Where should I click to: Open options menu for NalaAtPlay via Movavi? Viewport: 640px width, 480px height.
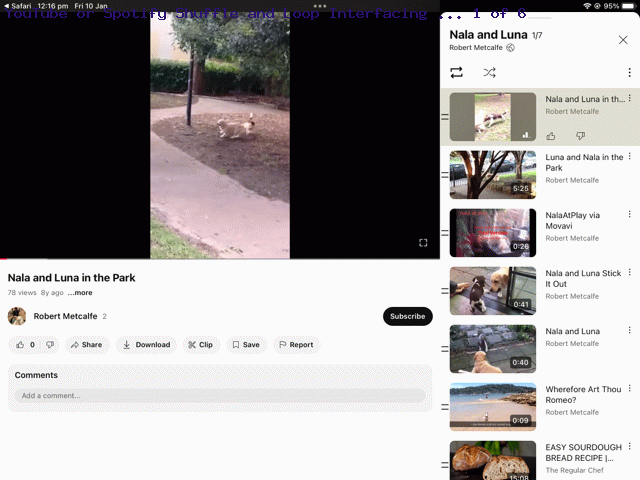[x=630, y=214]
